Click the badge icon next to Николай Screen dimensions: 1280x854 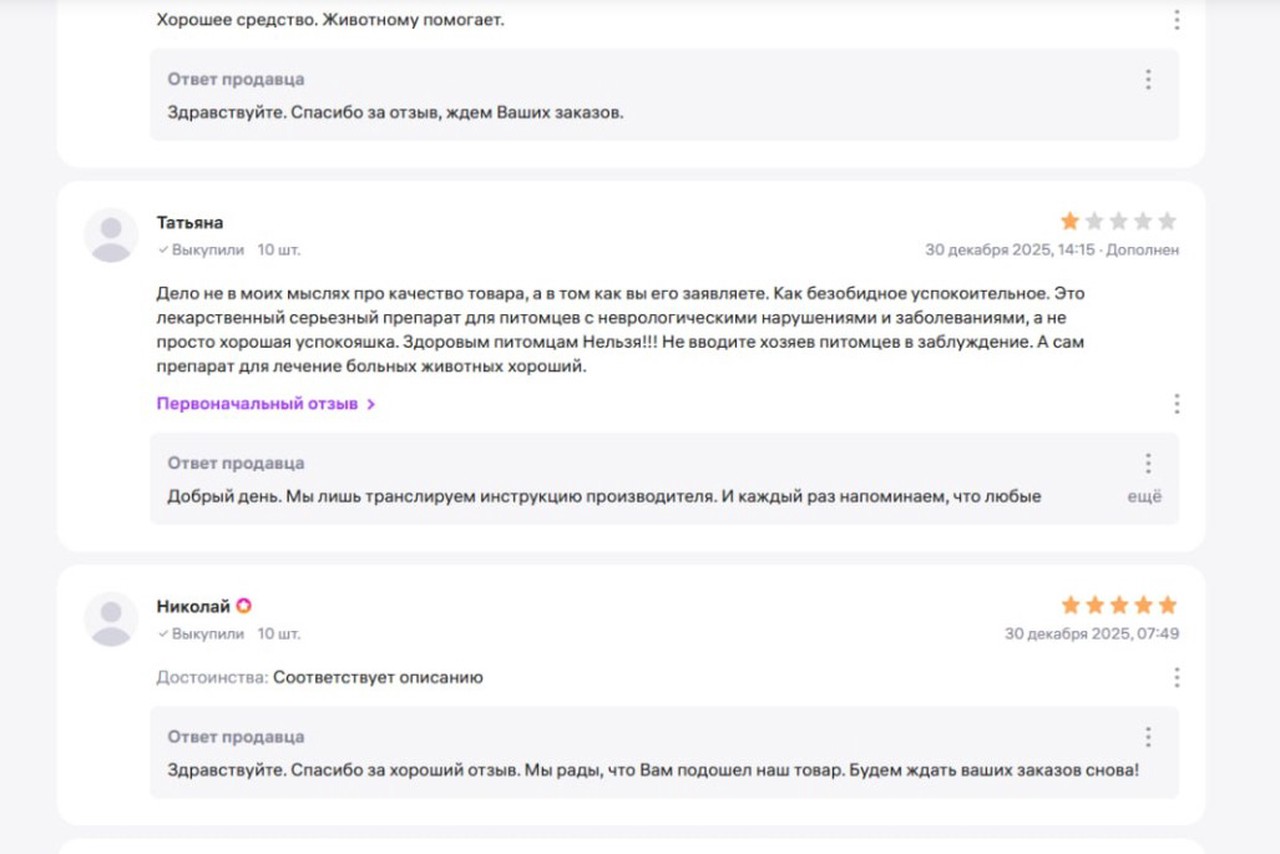(243, 606)
